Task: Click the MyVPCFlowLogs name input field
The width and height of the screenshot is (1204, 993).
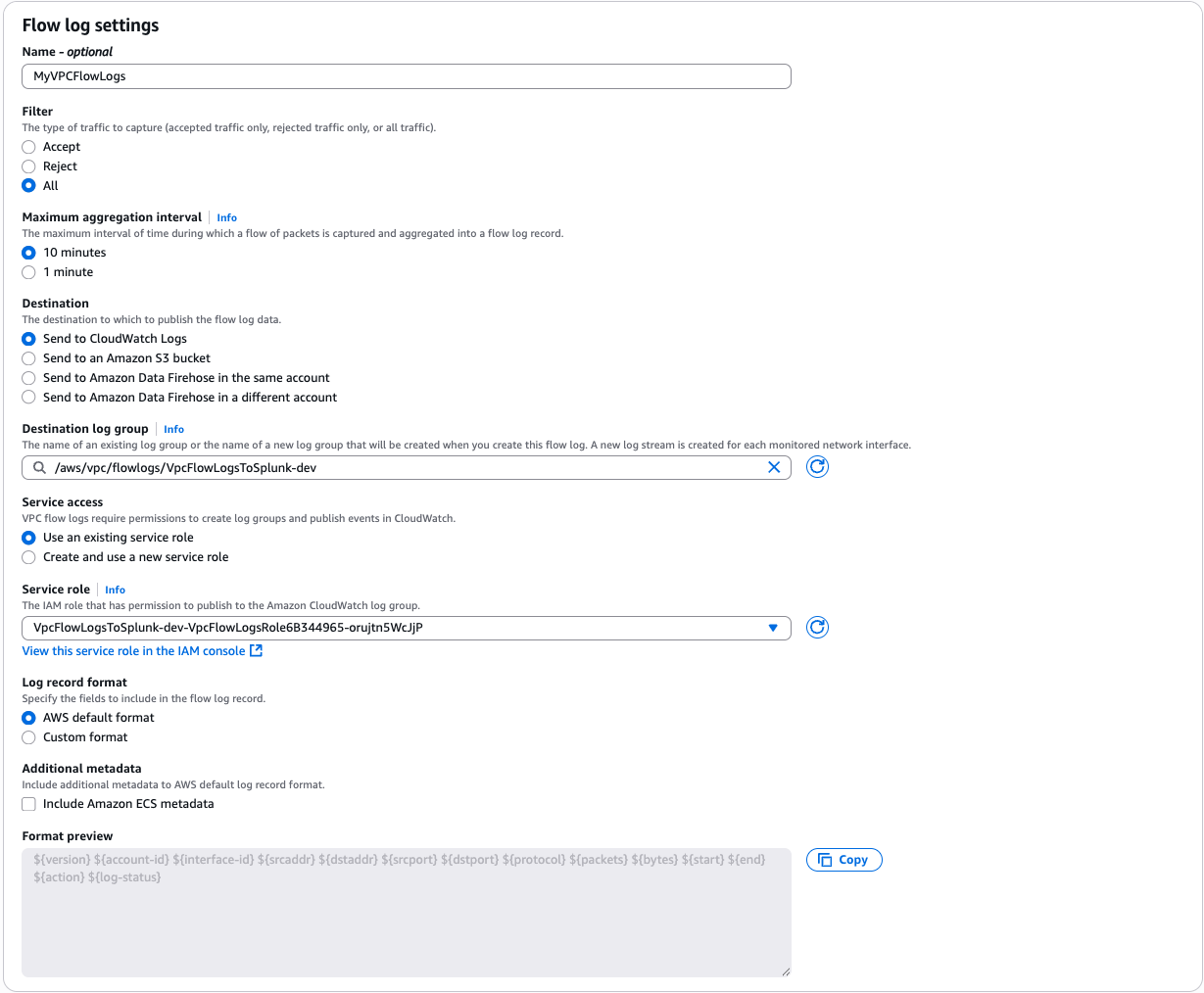Action: (407, 75)
